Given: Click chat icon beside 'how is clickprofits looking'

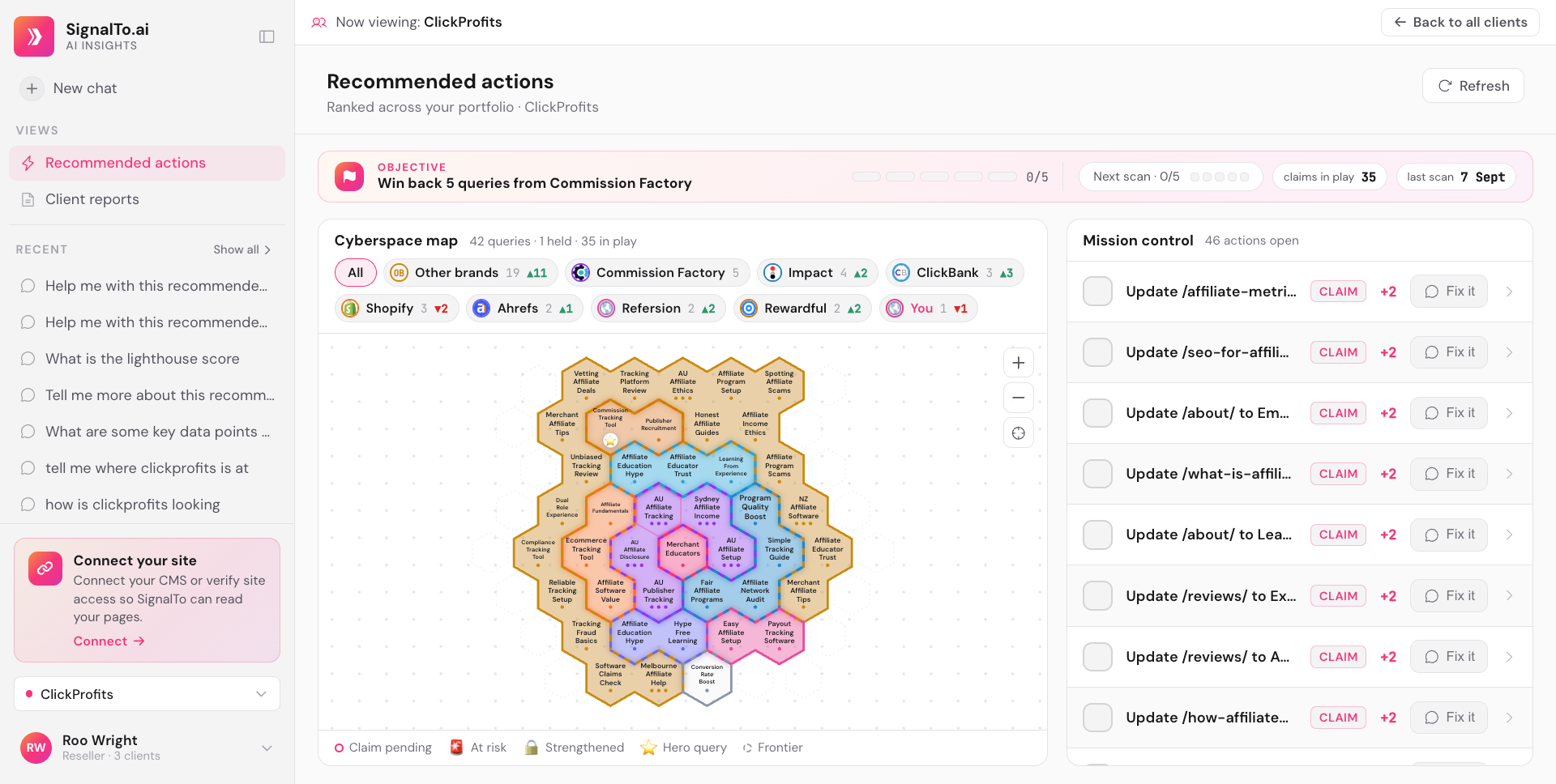Looking at the screenshot, I should [28, 505].
